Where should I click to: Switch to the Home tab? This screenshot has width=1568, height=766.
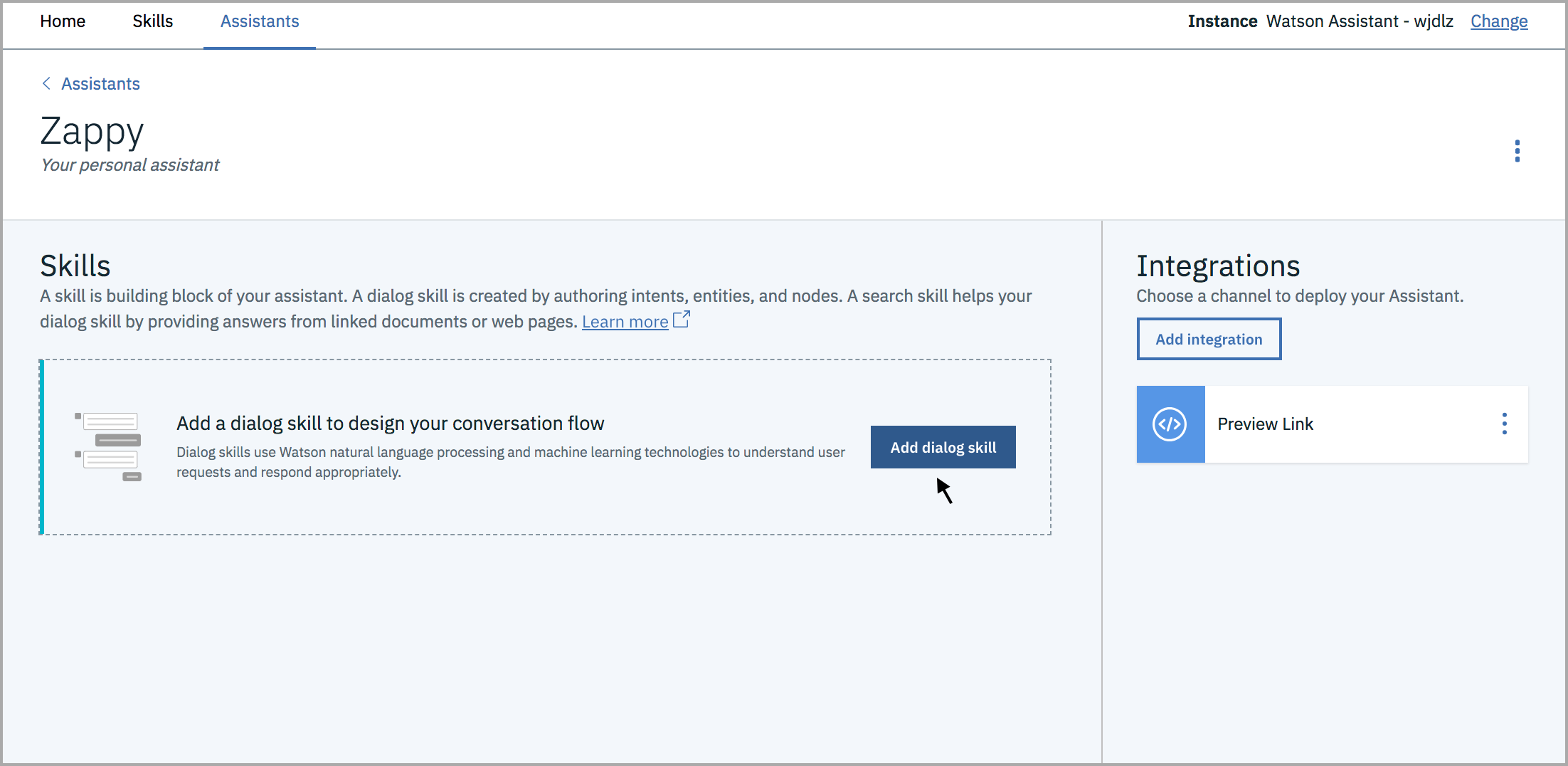coord(63,21)
